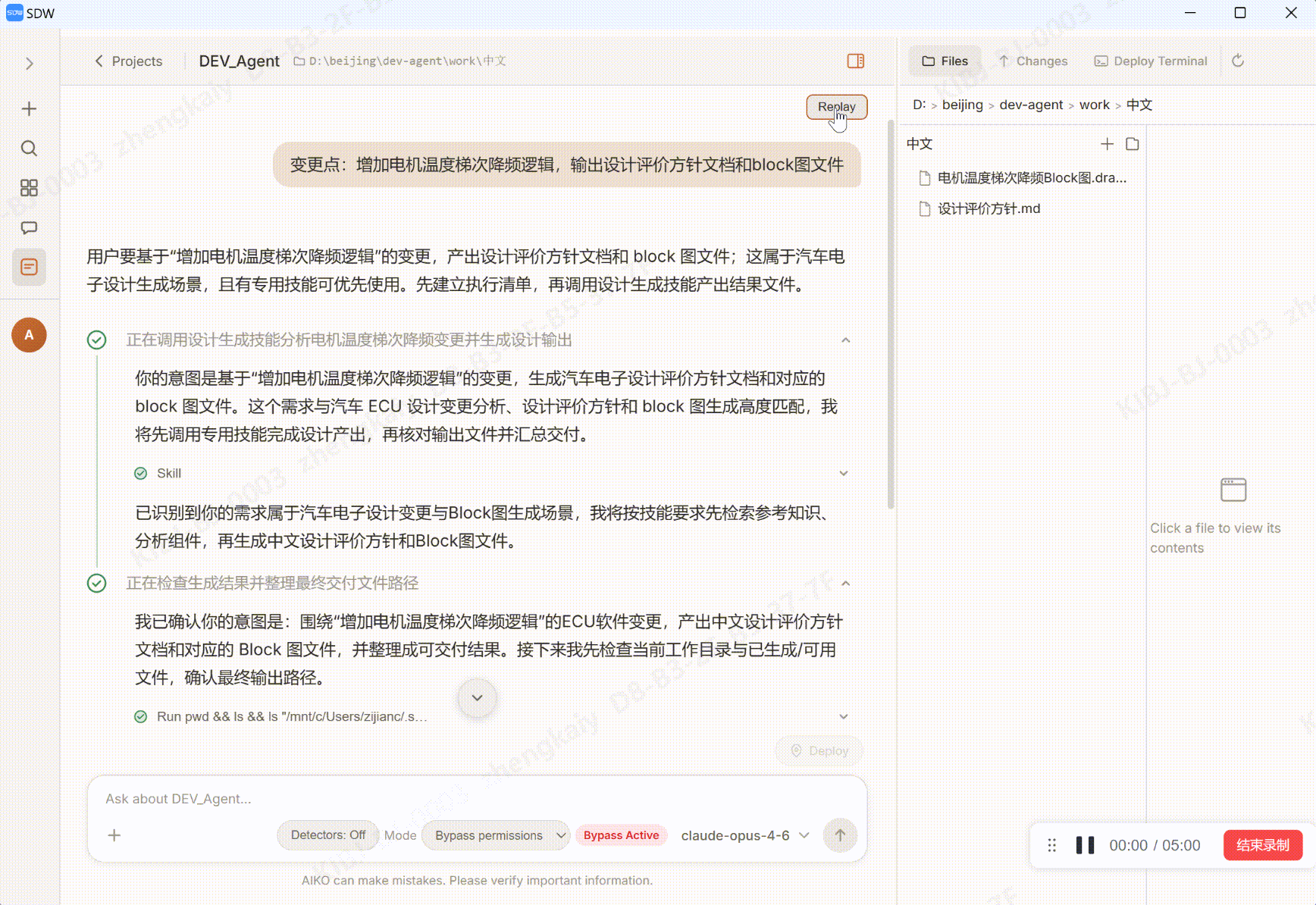Click the file icon of 设计评价方针.md

coord(924,209)
